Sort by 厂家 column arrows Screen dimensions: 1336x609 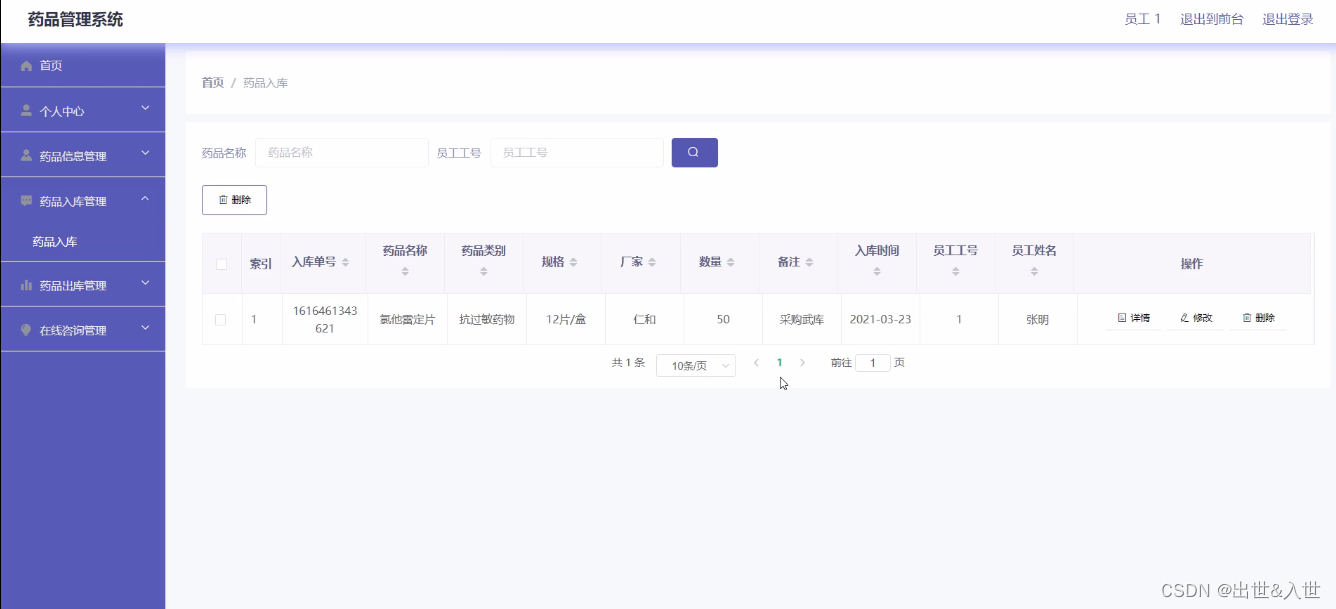coord(652,262)
